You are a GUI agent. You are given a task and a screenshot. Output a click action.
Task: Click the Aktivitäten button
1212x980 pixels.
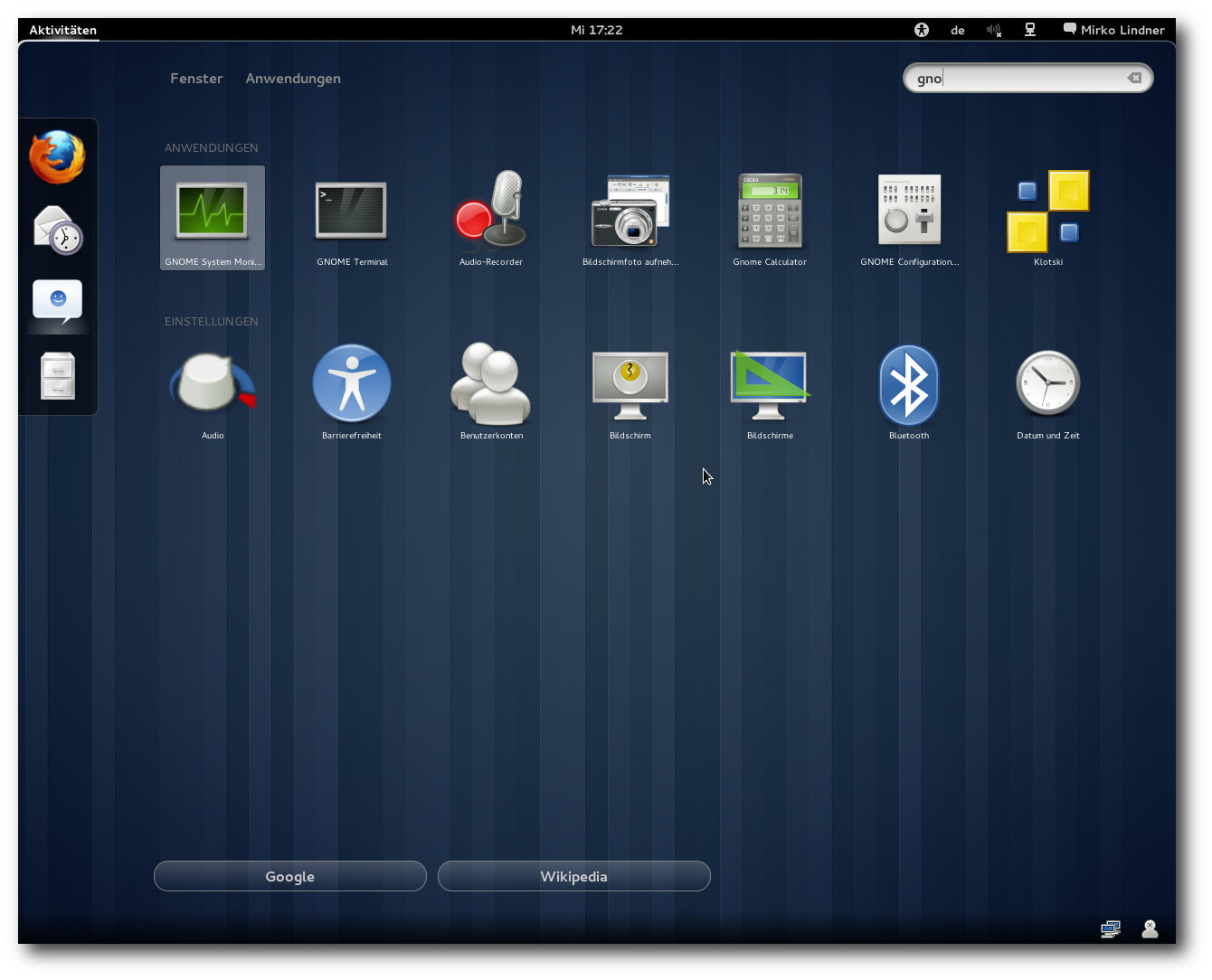62,30
